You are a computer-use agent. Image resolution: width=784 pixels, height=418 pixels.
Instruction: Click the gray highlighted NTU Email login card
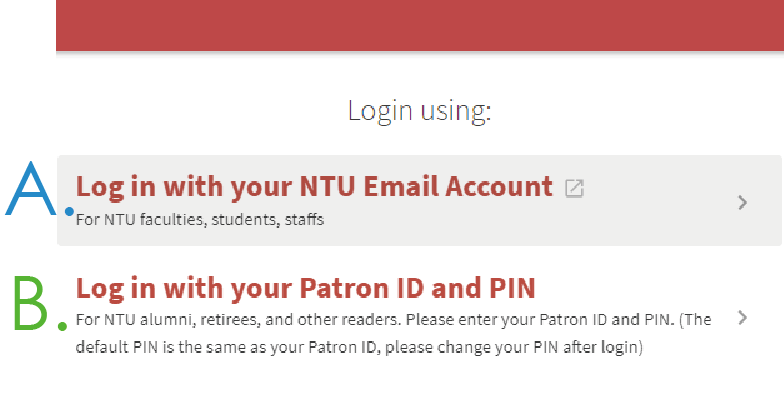click(420, 200)
